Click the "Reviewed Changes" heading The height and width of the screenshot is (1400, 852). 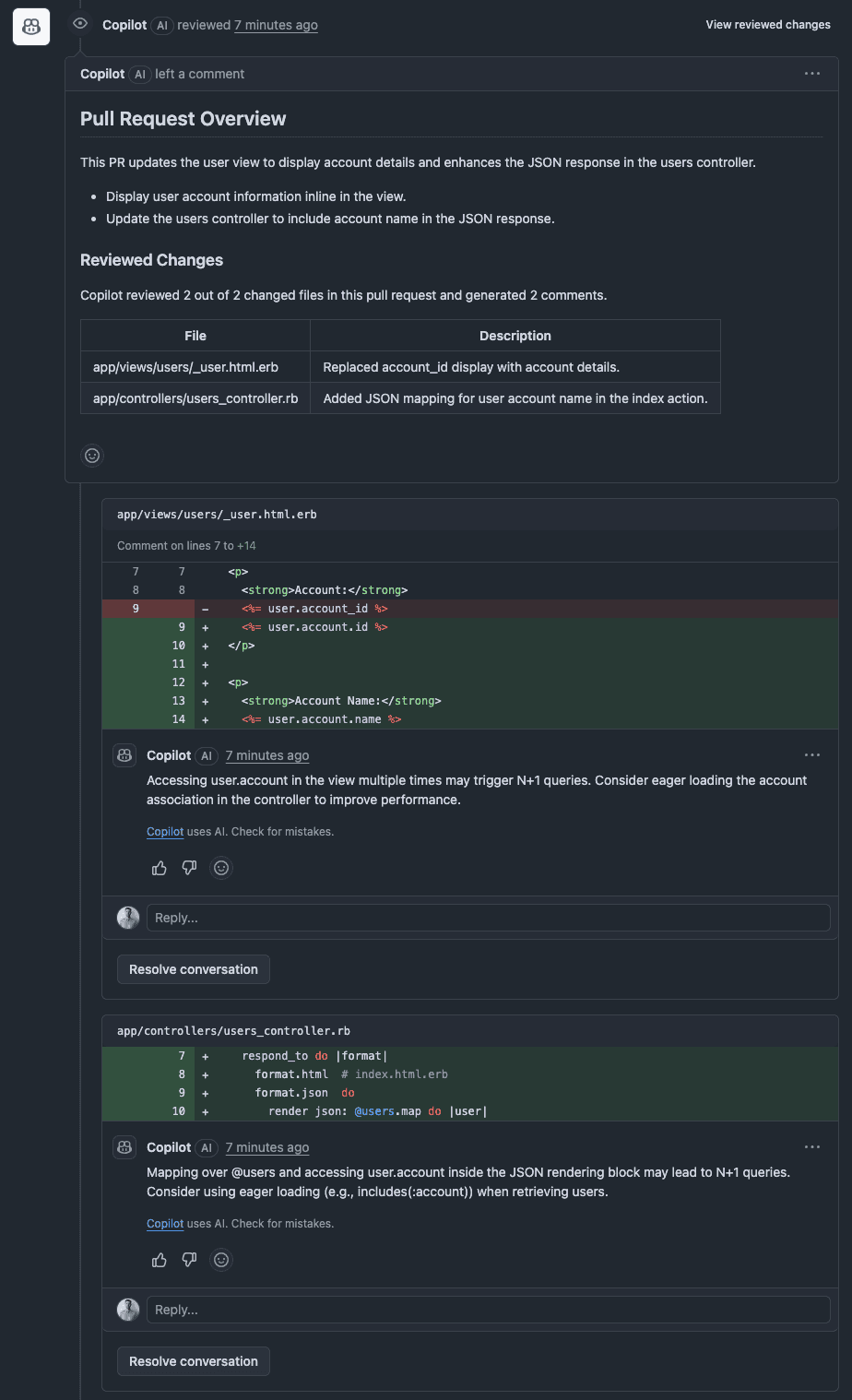point(152,260)
